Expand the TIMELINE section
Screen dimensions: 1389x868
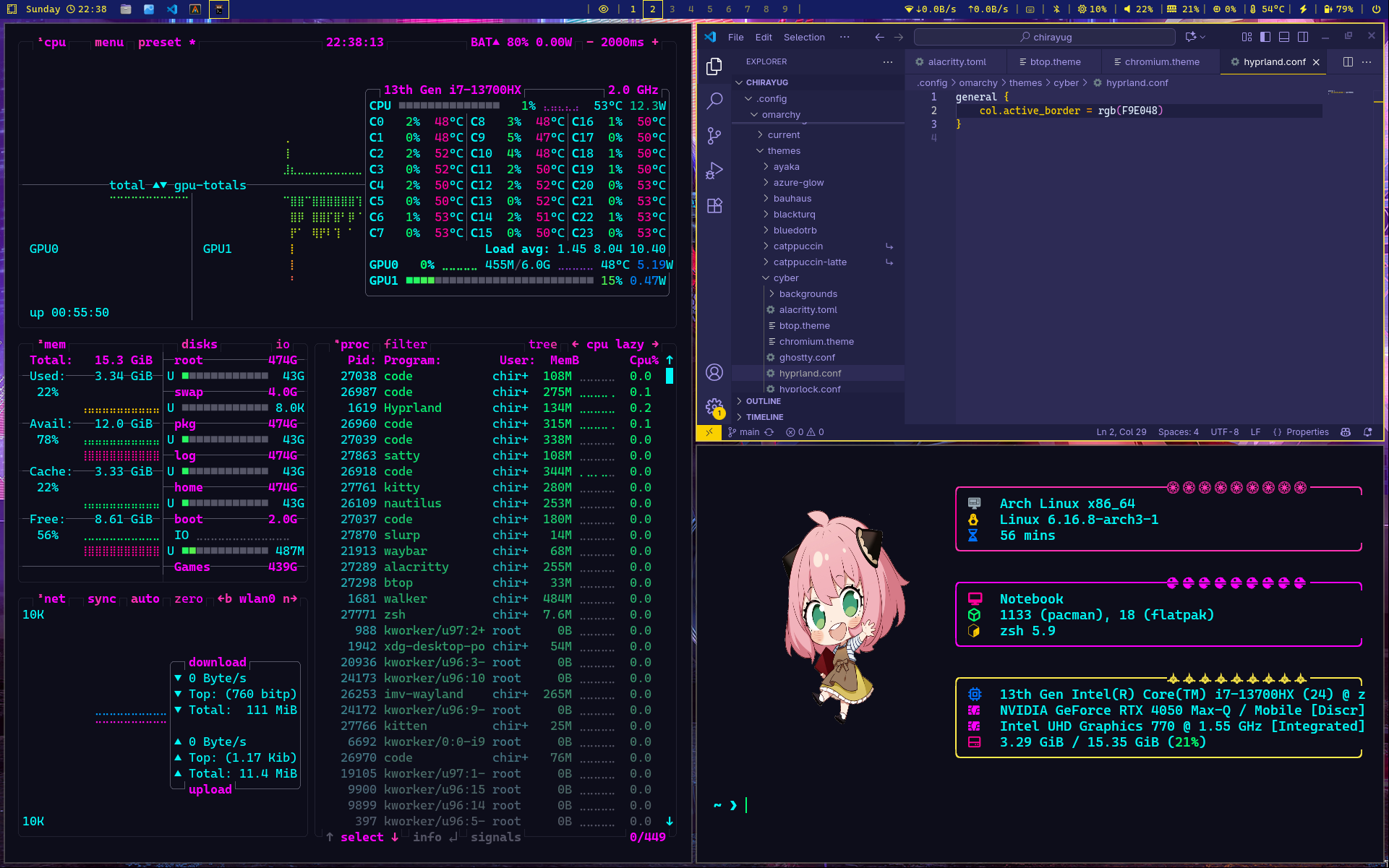point(819,417)
